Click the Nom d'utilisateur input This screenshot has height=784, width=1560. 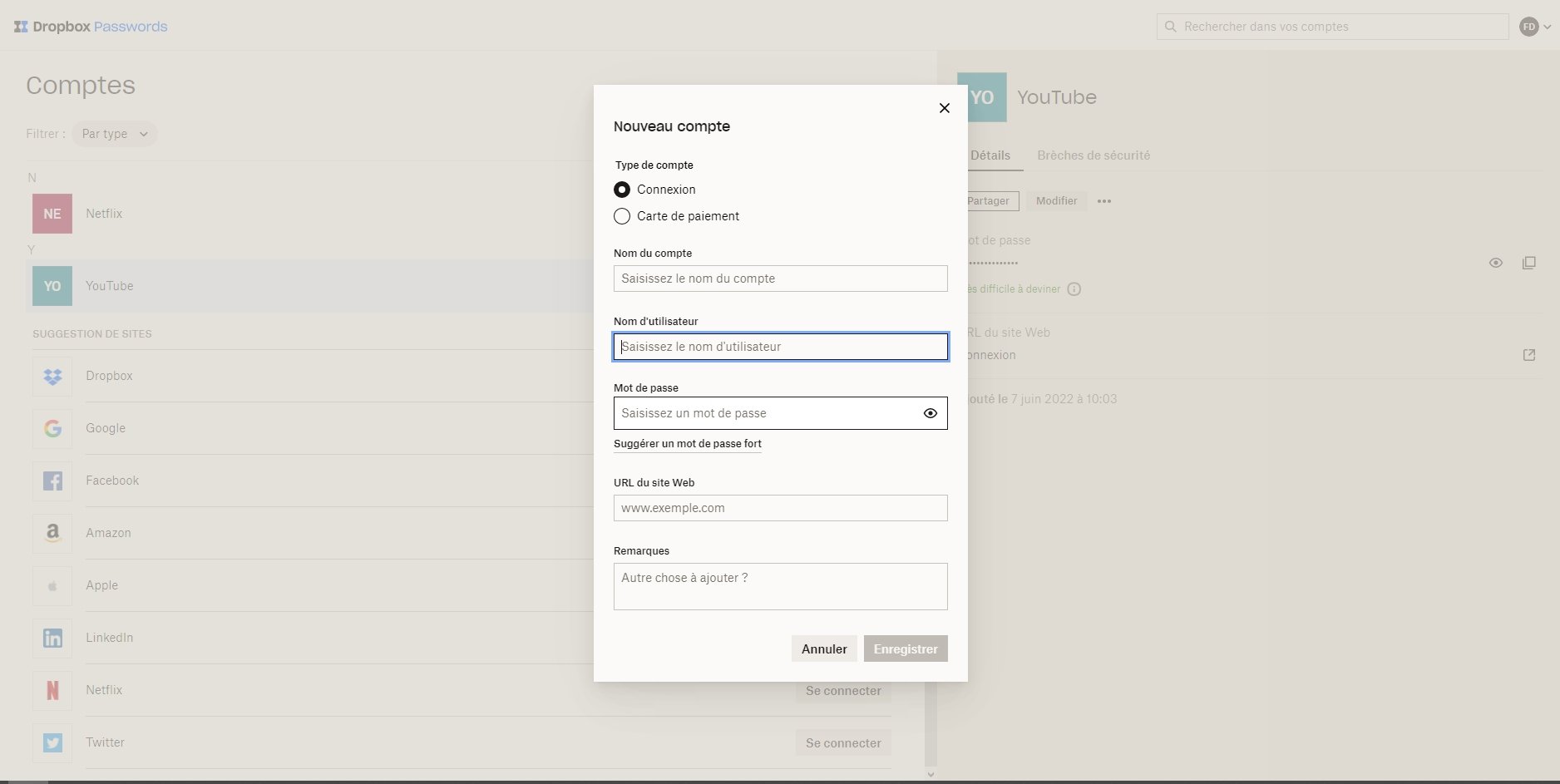pyautogui.click(x=780, y=347)
